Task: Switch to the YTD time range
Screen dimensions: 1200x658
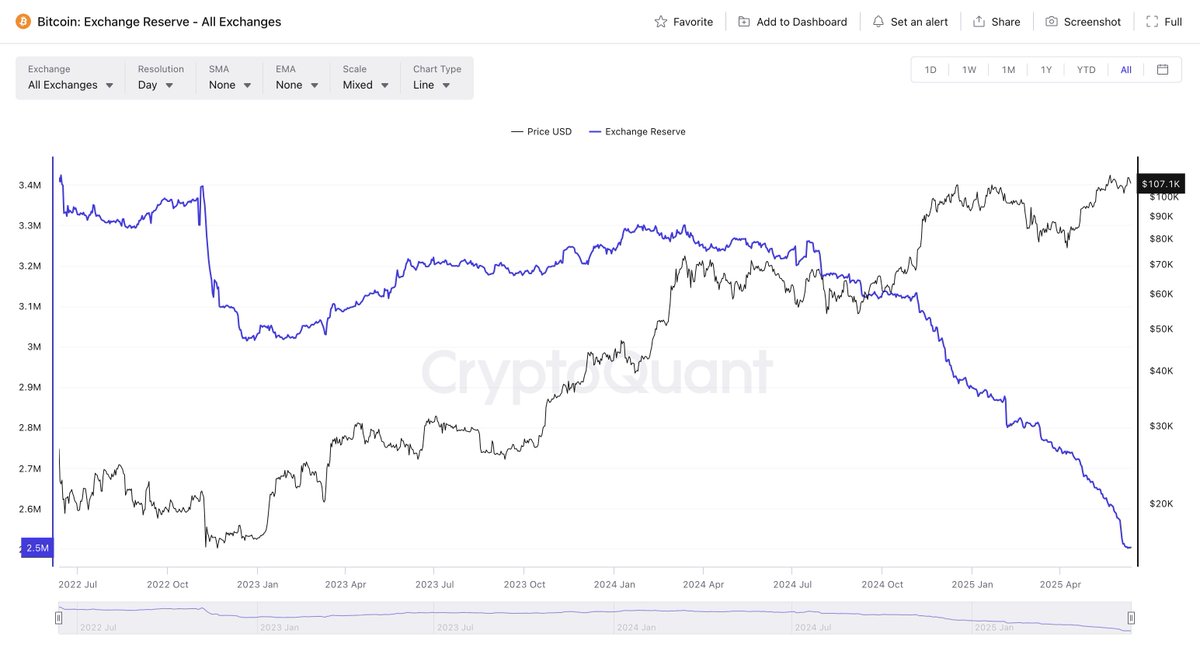Action: 1086,69
